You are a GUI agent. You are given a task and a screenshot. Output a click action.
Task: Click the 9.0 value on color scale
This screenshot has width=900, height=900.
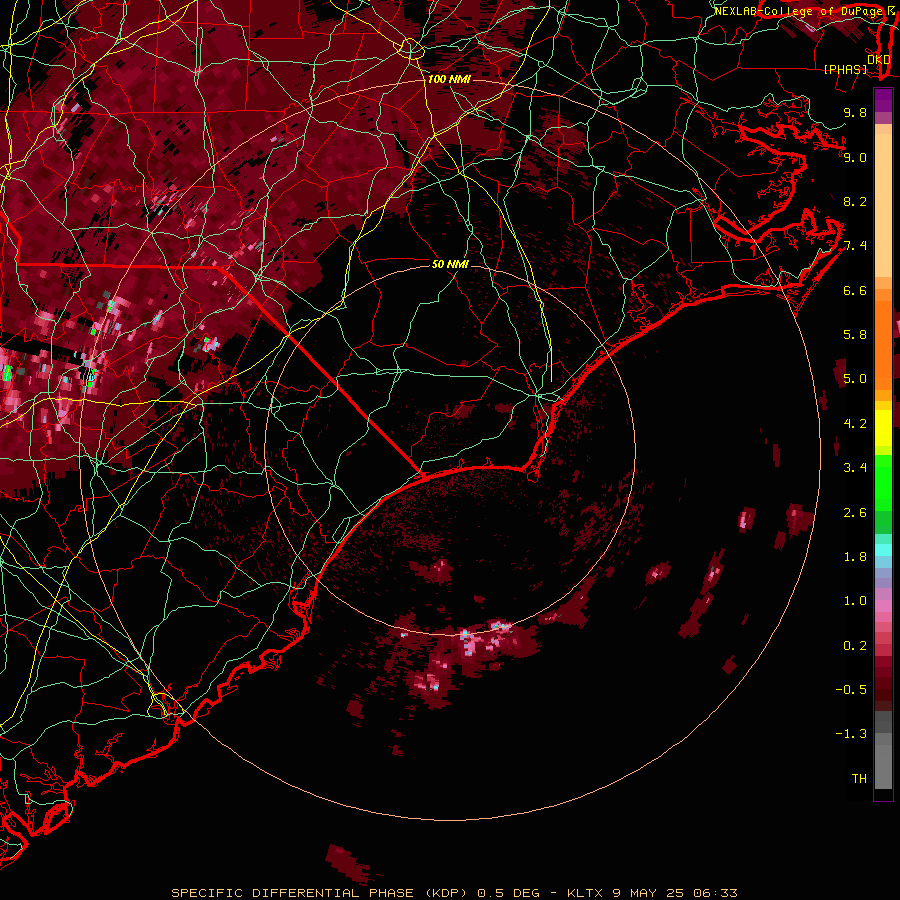[855, 158]
